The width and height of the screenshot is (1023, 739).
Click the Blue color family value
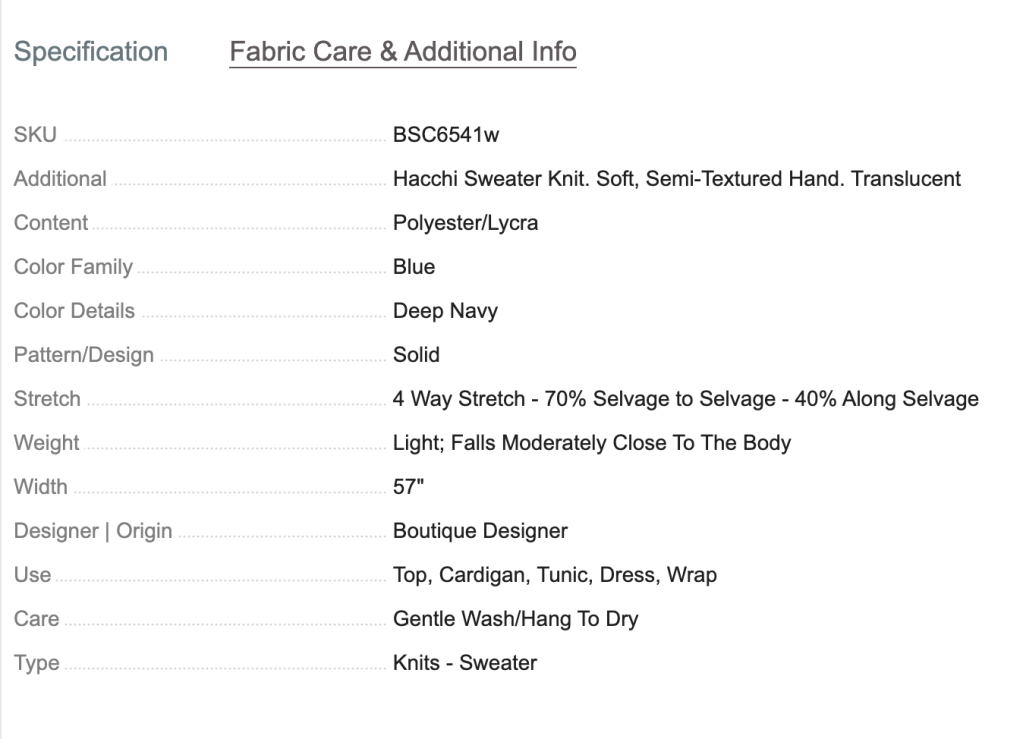click(x=414, y=267)
